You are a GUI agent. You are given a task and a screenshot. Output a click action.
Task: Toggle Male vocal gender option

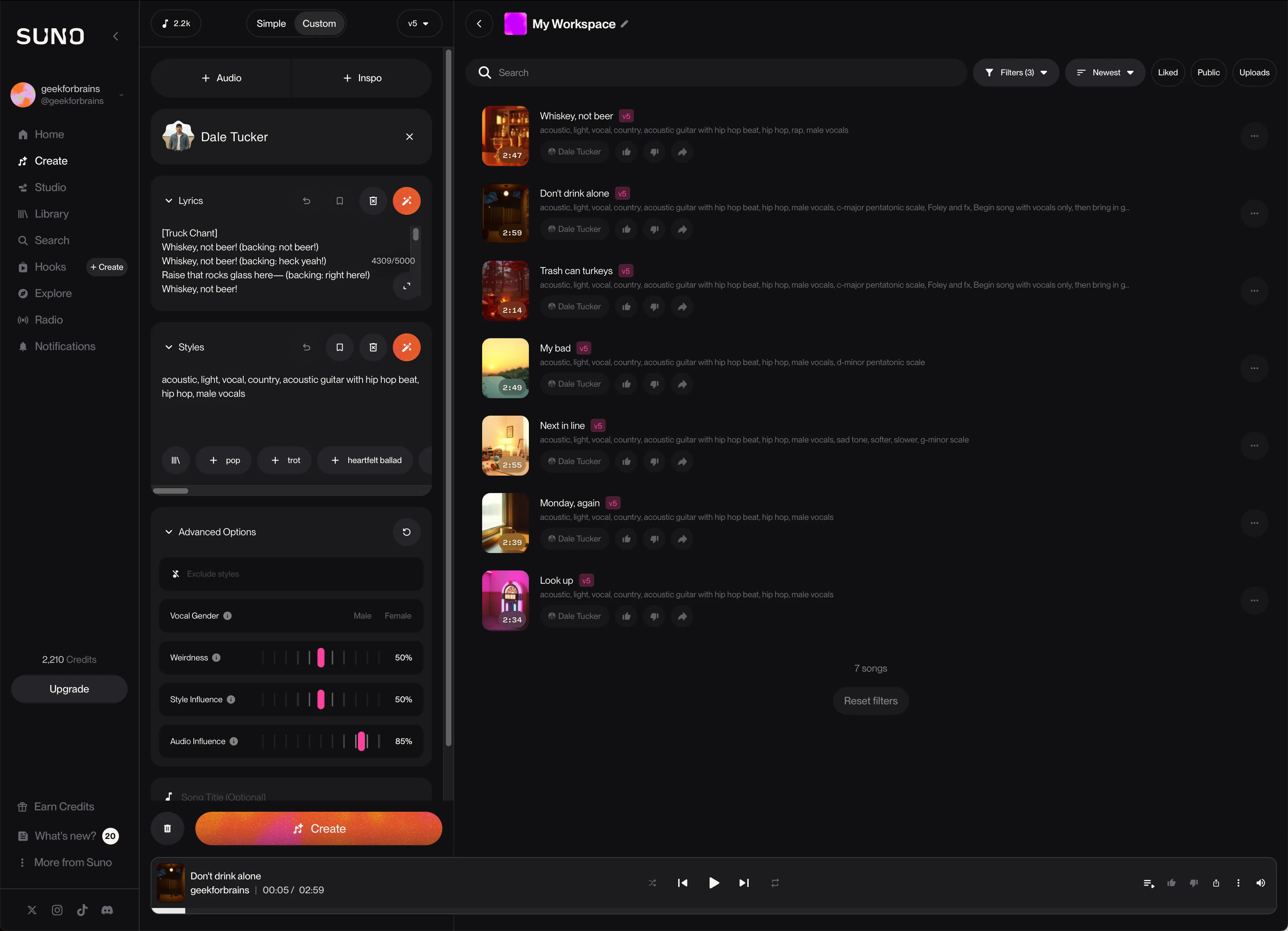point(362,615)
